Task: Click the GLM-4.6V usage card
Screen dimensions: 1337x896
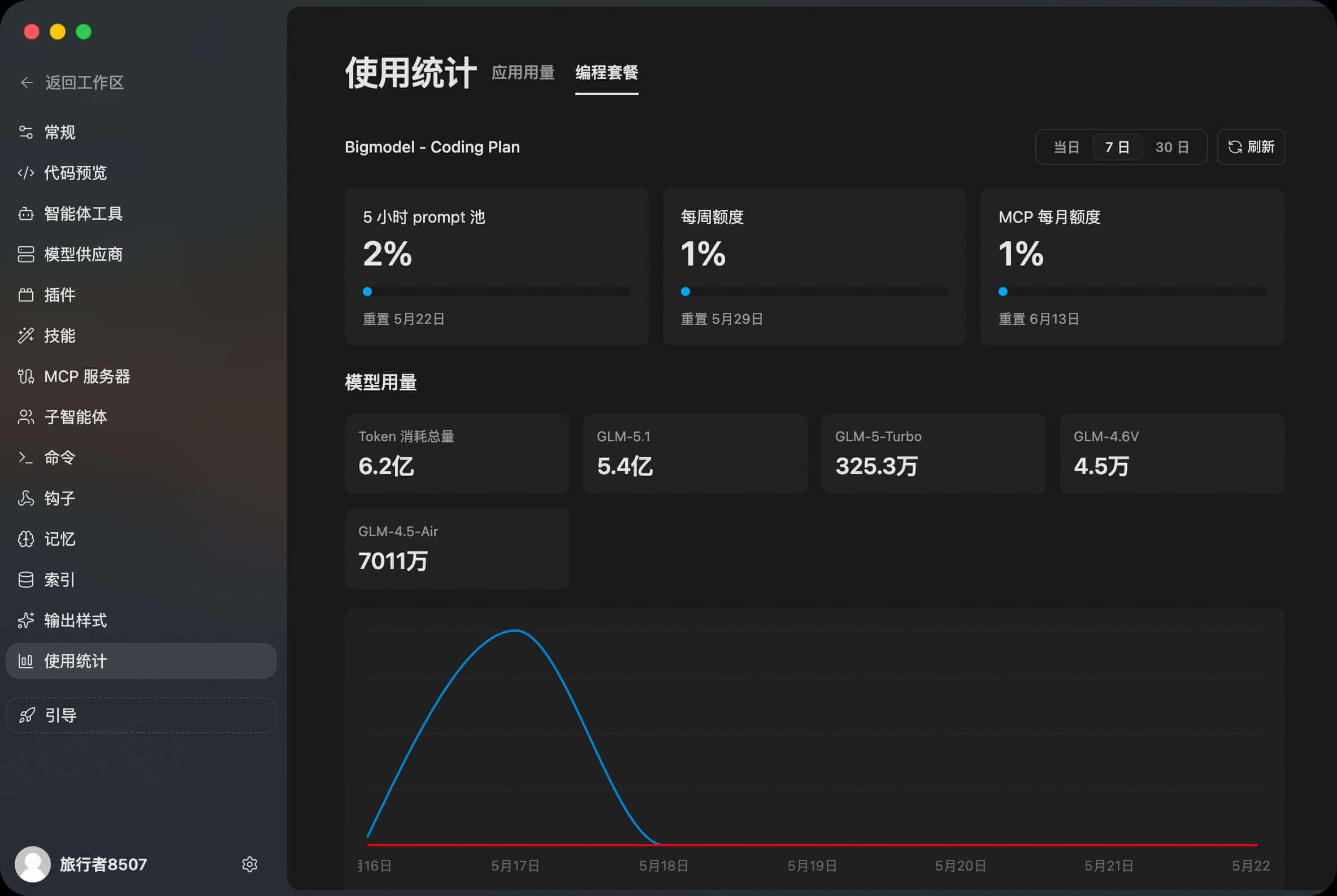Action: (x=1172, y=454)
